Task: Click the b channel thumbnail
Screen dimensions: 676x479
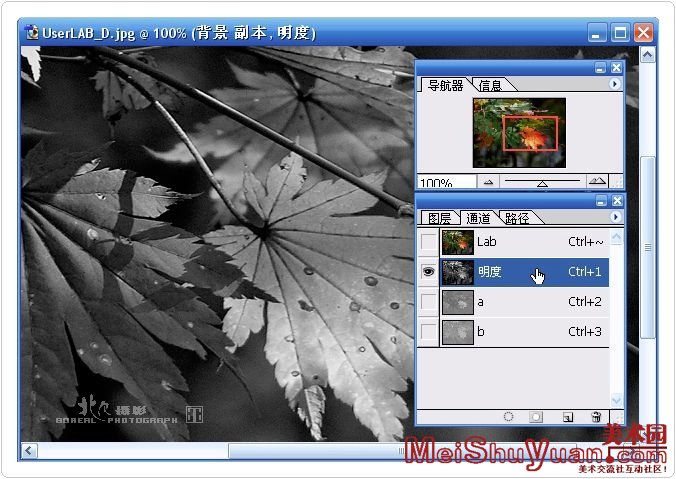Action: coord(458,332)
